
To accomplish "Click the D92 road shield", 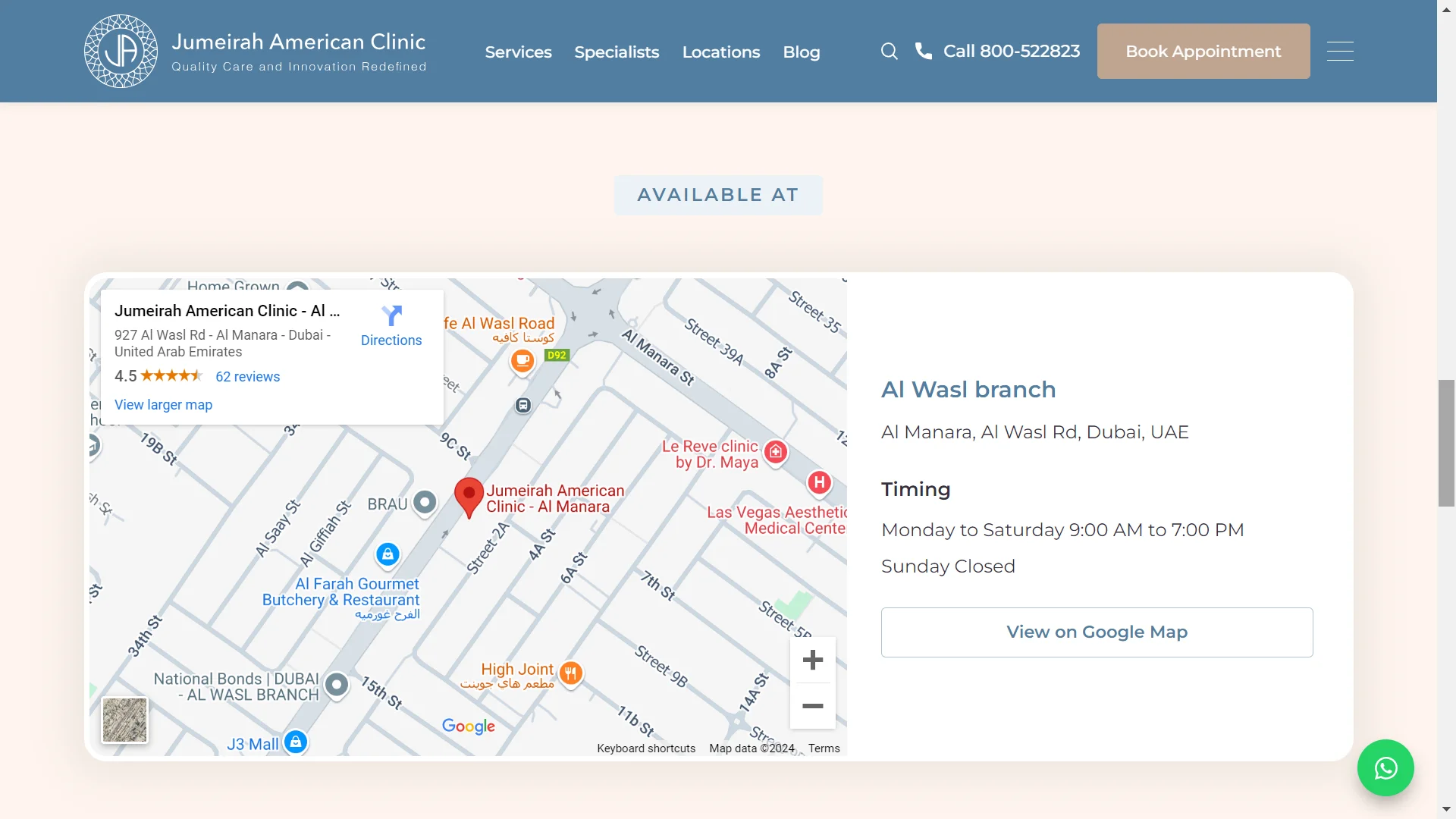I will [557, 355].
